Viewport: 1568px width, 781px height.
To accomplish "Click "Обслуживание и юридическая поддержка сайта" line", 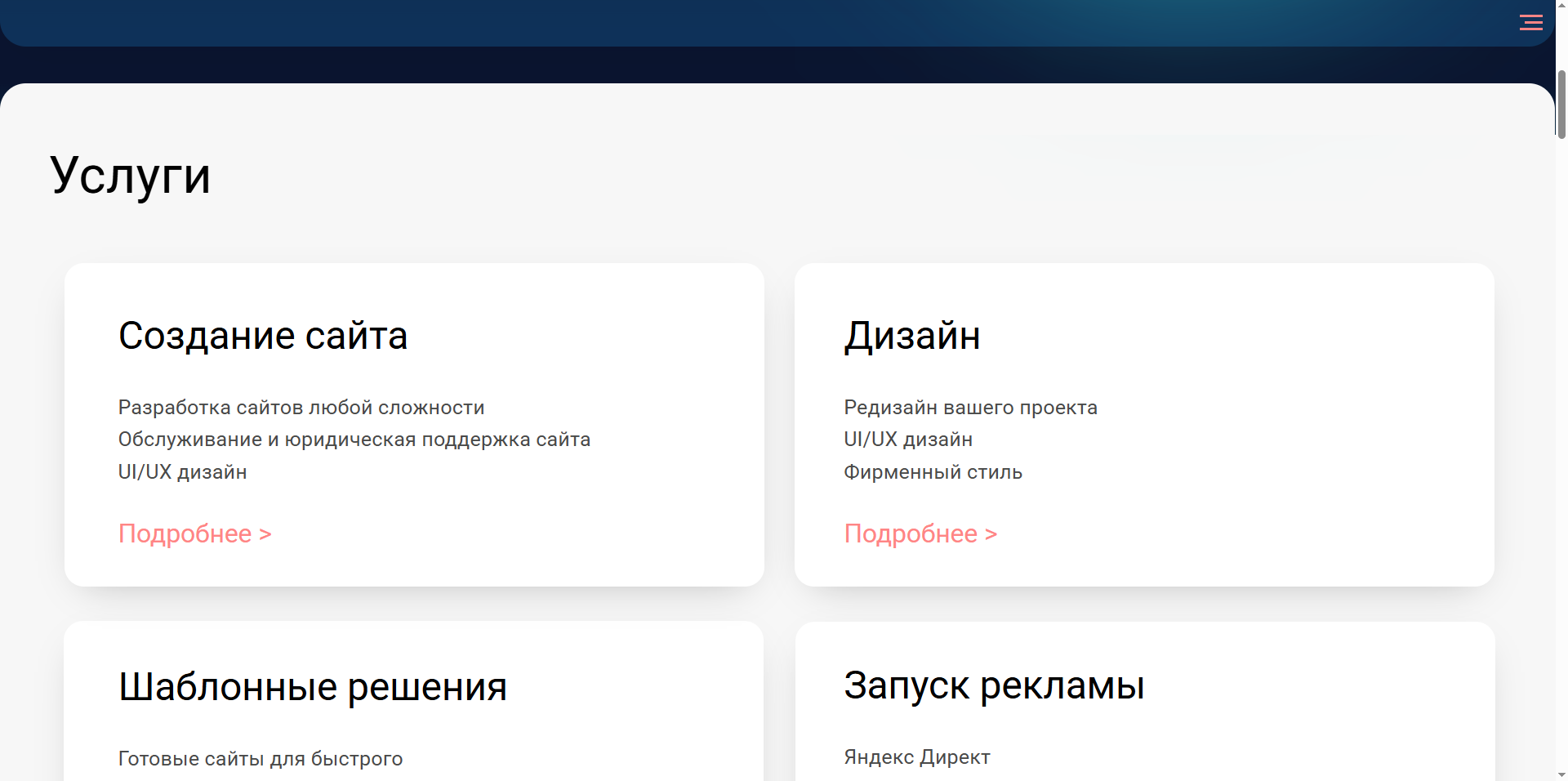I will tap(354, 440).
